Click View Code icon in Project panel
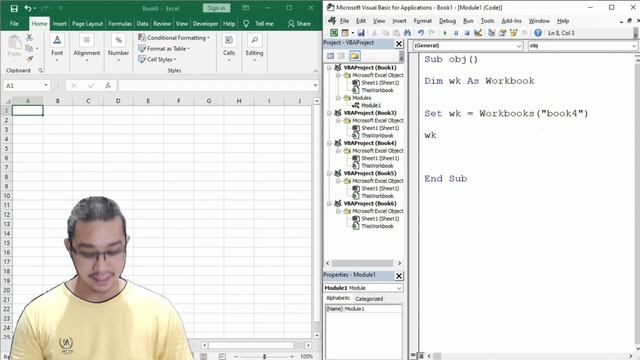 click(330, 56)
